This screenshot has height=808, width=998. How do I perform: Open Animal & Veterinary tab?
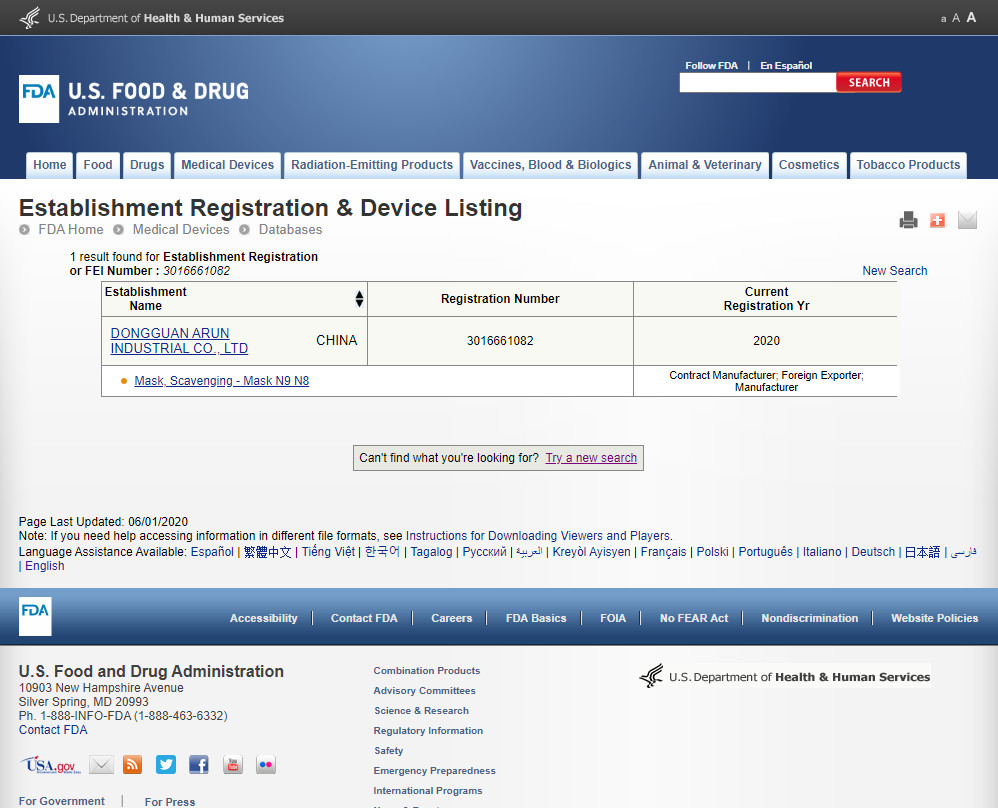click(x=705, y=165)
